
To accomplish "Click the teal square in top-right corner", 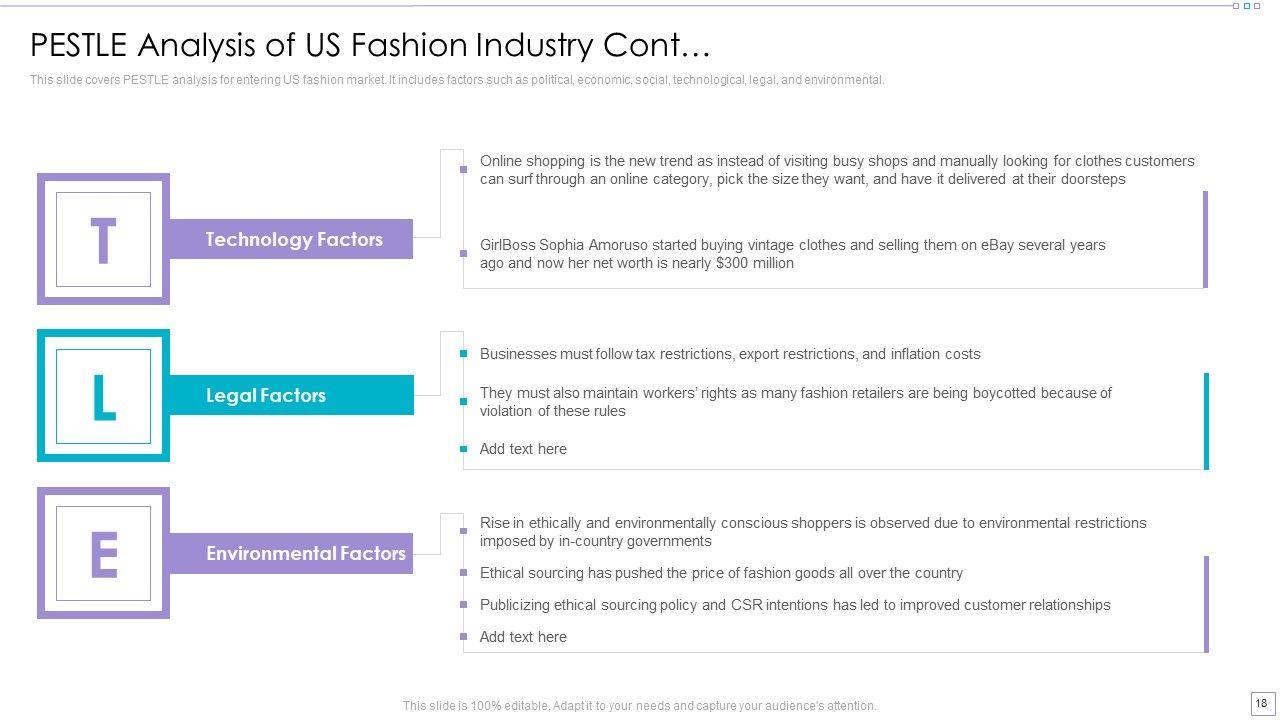I will click(1247, 6).
